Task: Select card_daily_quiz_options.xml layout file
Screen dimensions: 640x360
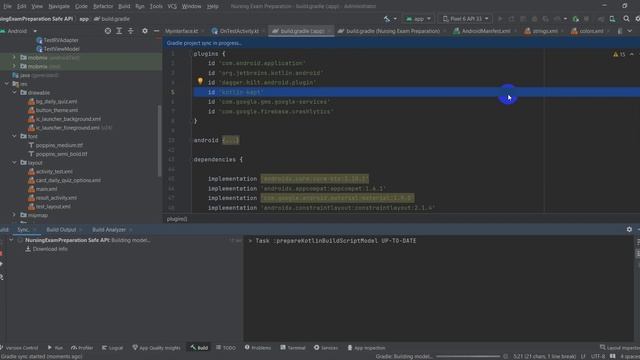Action: click(68, 180)
